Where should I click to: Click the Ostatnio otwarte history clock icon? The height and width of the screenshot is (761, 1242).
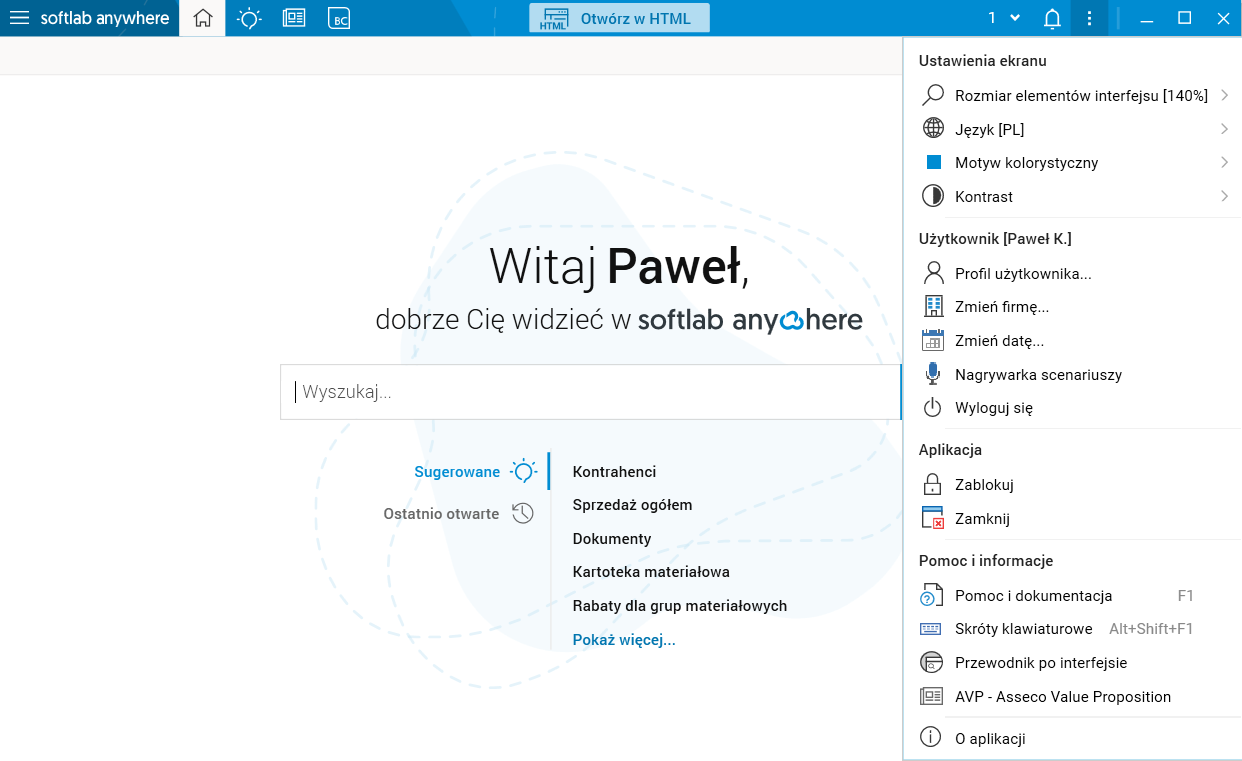pyautogui.click(x=523, y=513)
